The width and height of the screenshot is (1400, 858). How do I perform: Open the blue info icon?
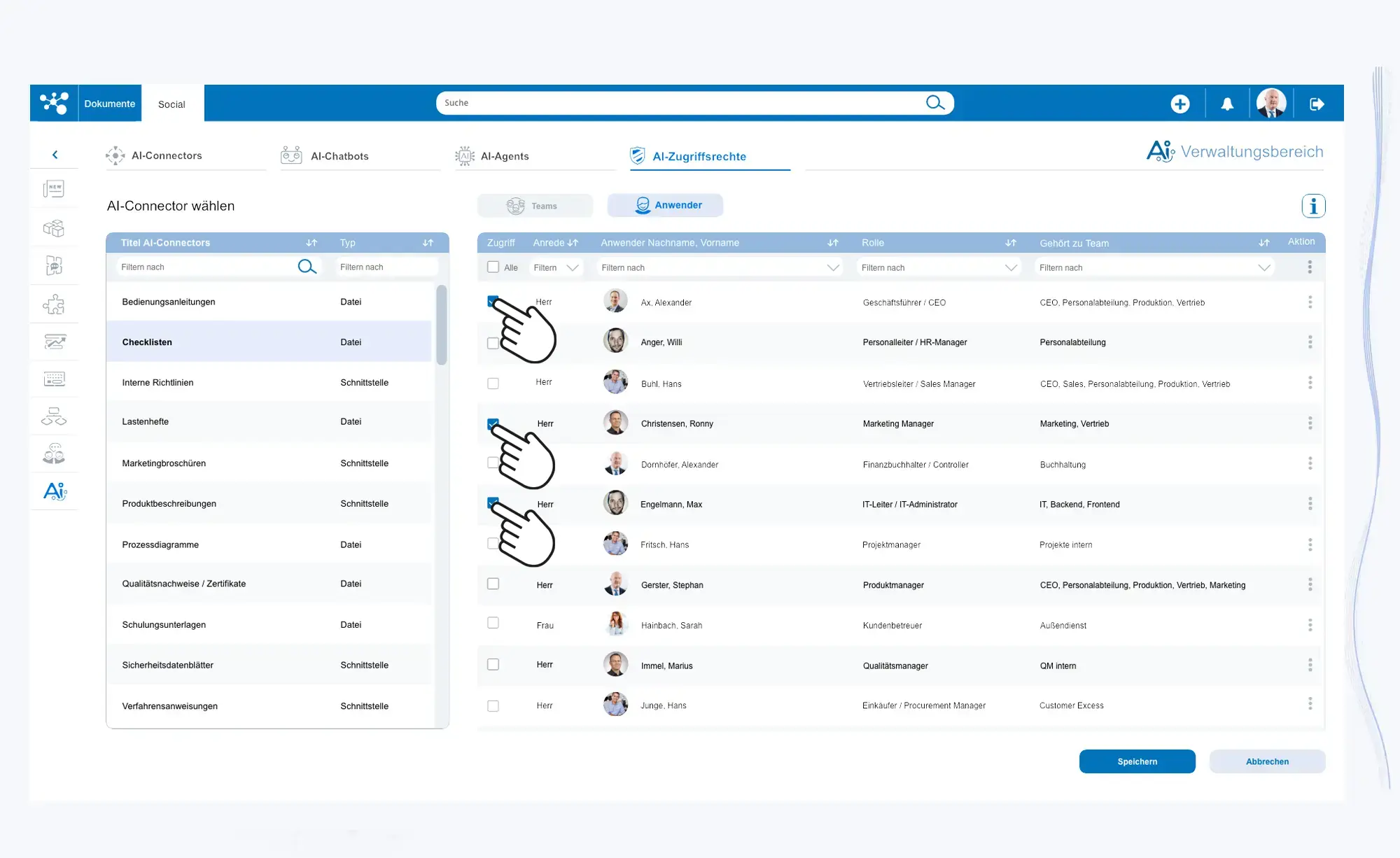coord(1313,206)
